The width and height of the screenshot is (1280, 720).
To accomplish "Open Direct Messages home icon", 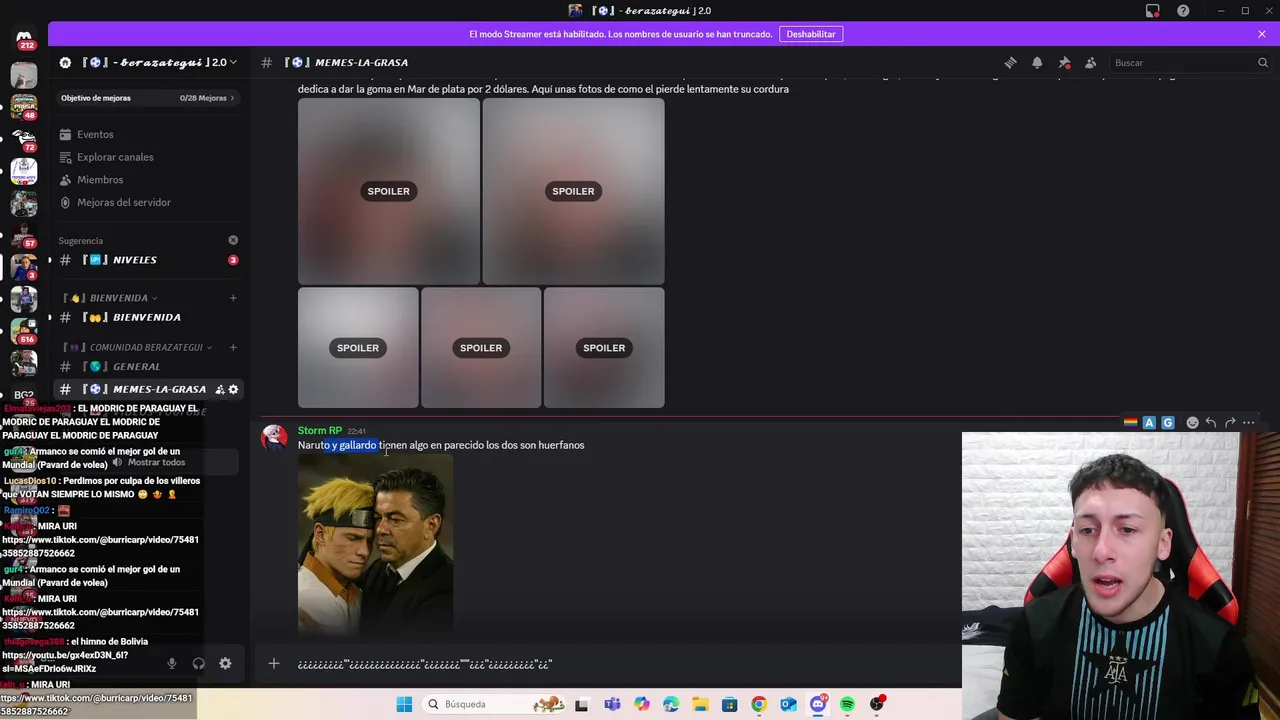I will 24,38.
